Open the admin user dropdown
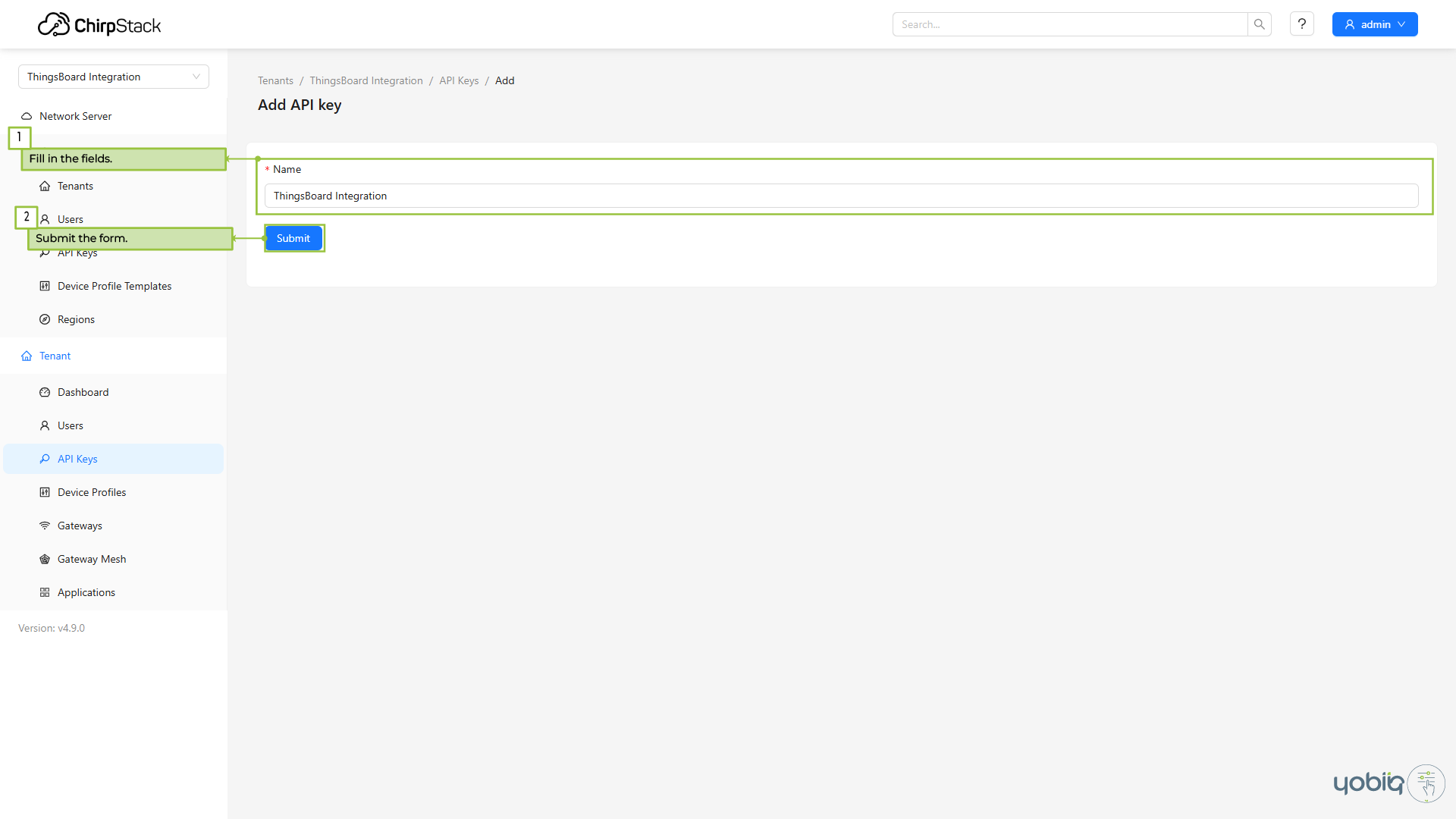Viewport: 1456px width, 819px height. click(x=1375, y=24)
